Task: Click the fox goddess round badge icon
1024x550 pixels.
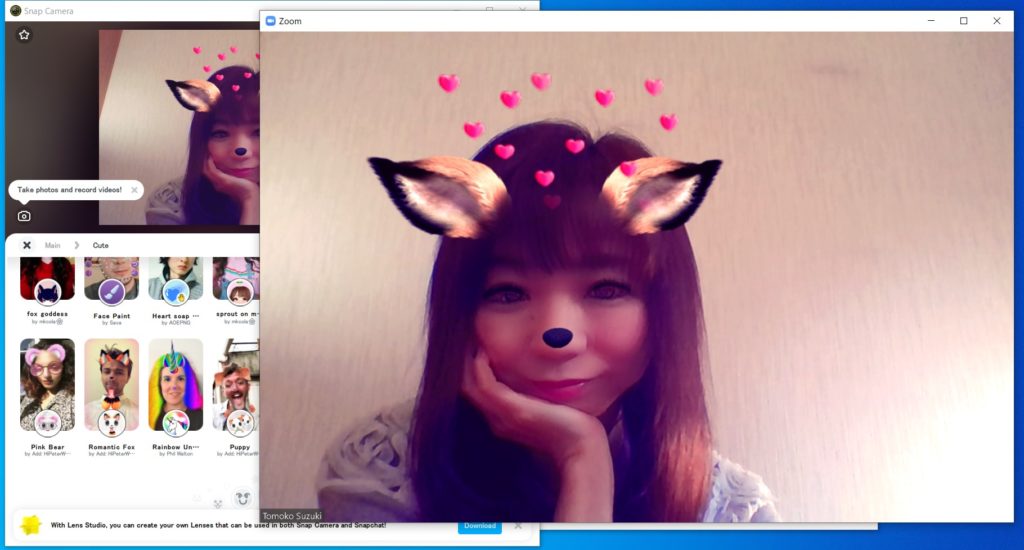Action: (x=47, y=293)
